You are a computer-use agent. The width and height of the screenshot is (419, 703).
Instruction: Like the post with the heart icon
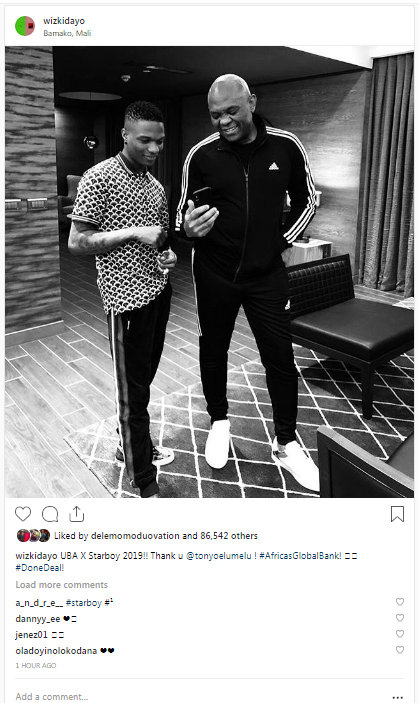23,514
